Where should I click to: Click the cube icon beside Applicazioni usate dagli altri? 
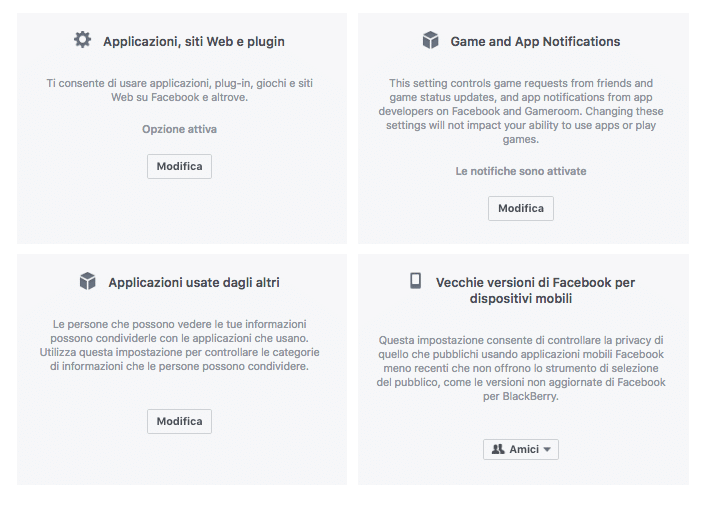point(88,281)
